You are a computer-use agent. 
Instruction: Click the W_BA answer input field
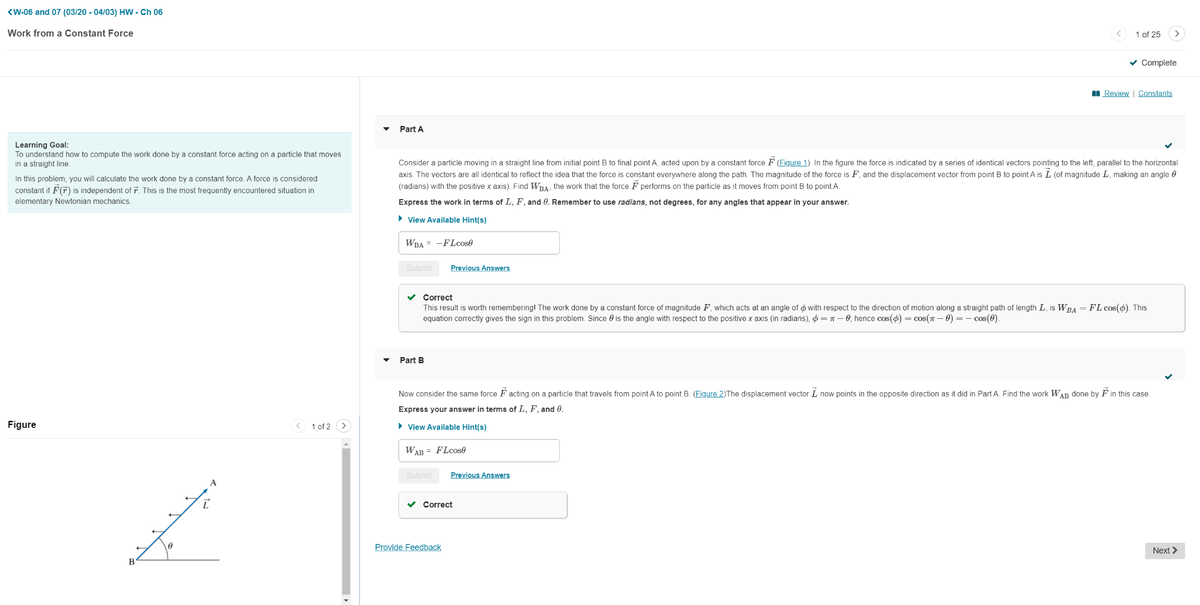click(479, 243)
